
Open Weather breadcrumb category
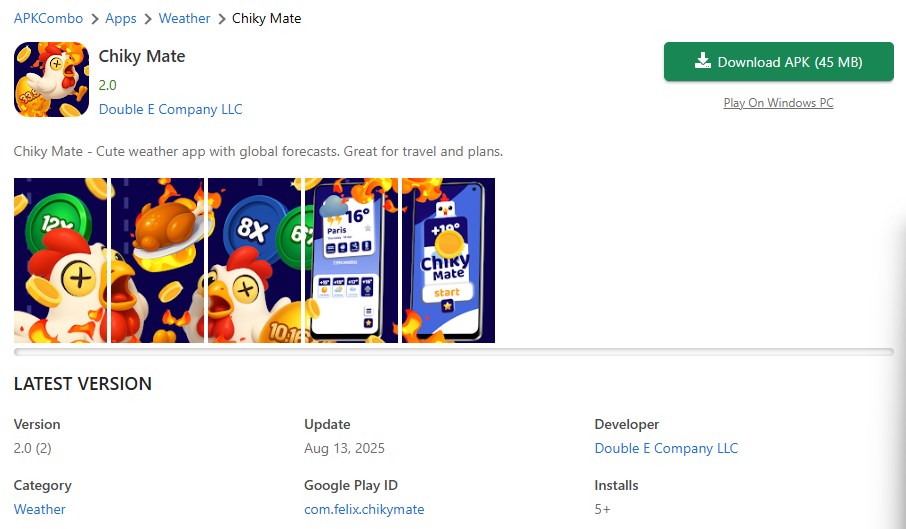click(185, 18)
